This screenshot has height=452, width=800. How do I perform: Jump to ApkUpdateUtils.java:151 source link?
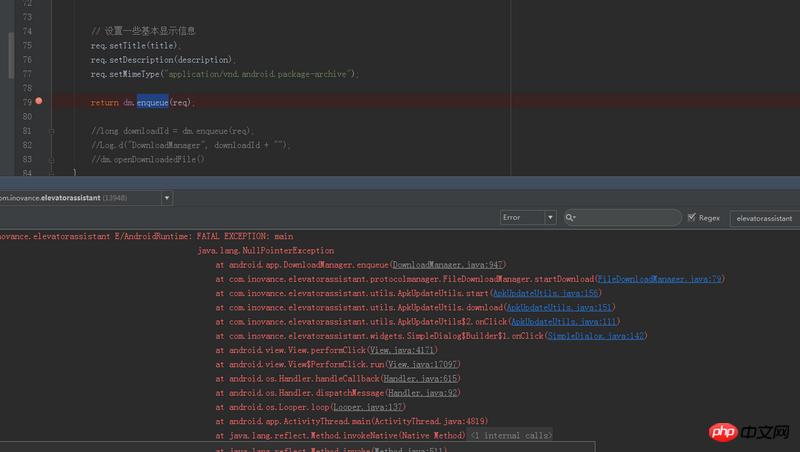coord(560,307)
